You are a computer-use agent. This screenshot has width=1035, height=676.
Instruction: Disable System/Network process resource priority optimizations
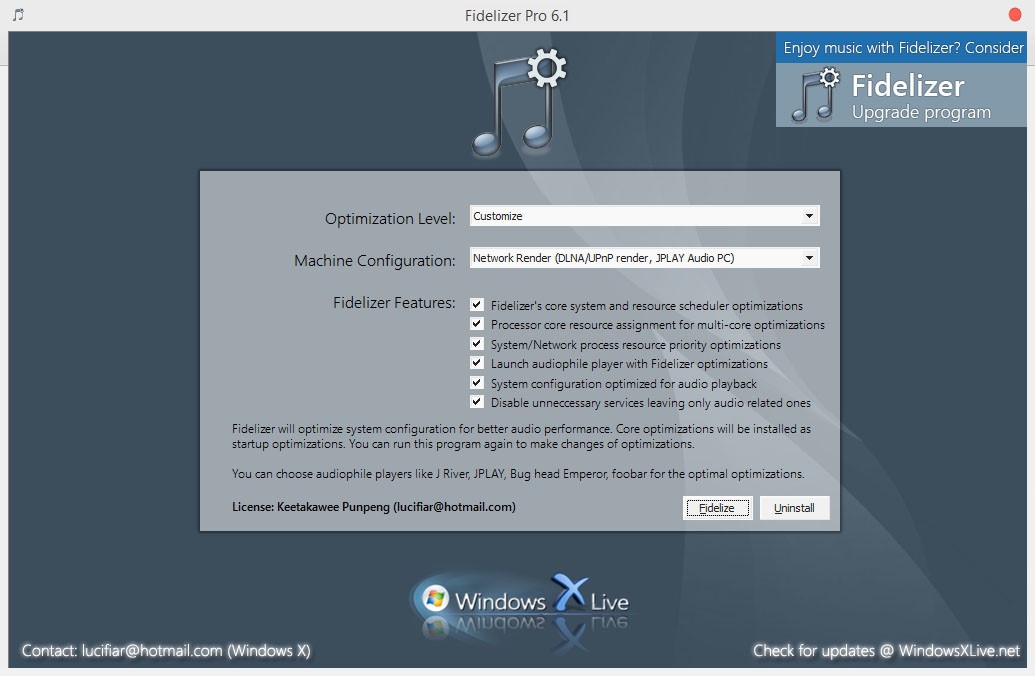[477, 344]
